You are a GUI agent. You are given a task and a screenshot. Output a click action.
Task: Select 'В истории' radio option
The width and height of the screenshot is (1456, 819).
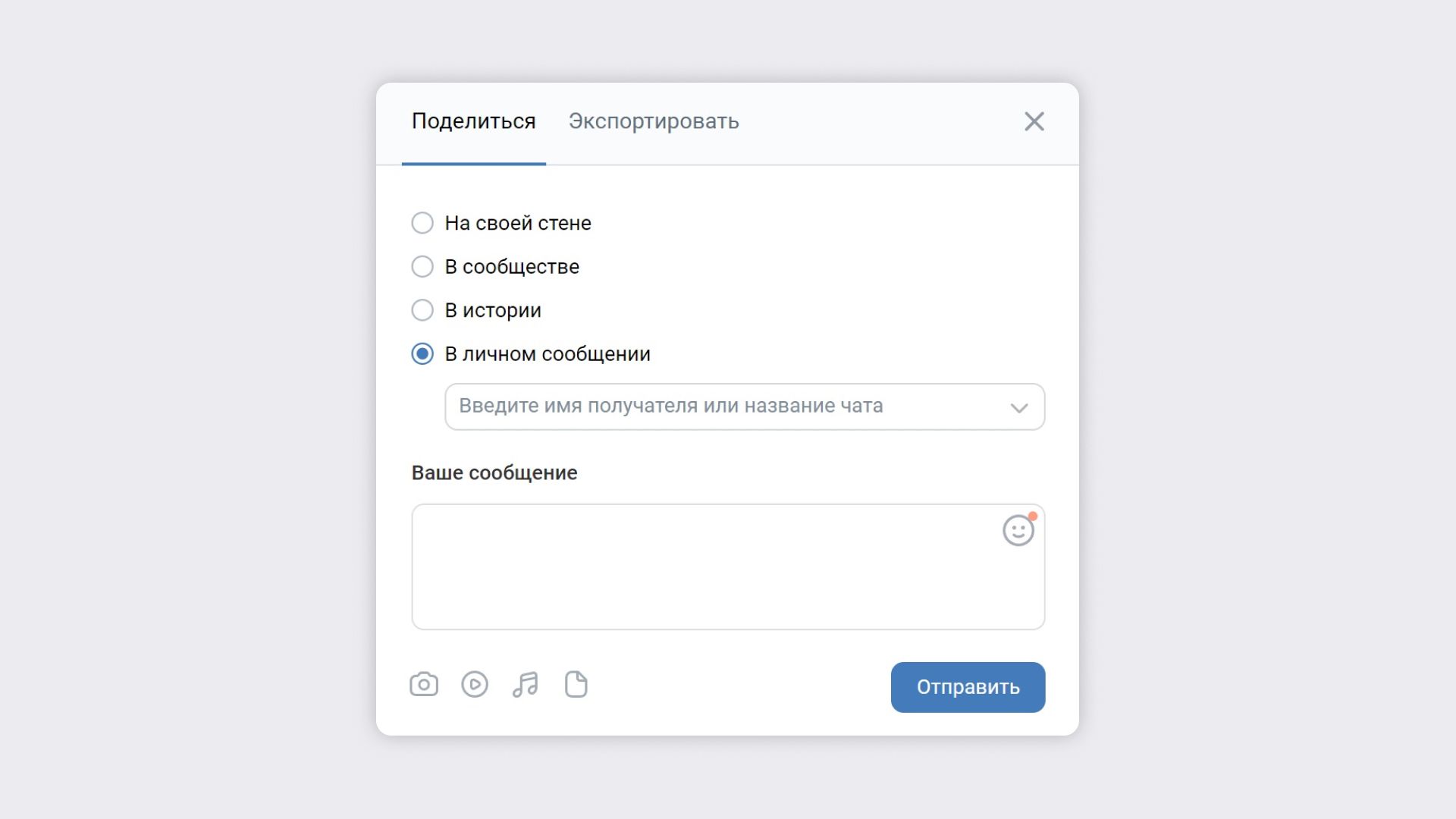[422, 310]
